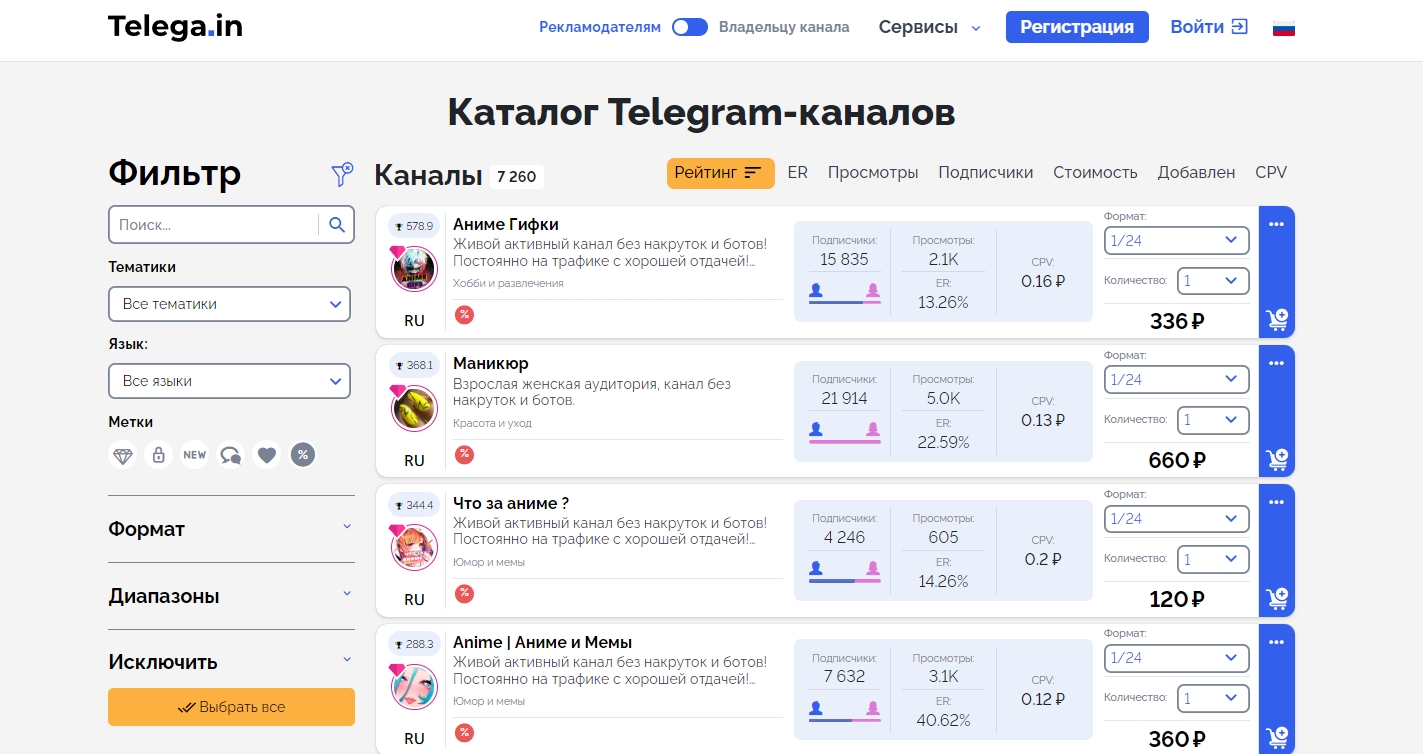Disable the percent discount tag filter
The width and height of the screenshot is (1423, 754).
point(303,454)
